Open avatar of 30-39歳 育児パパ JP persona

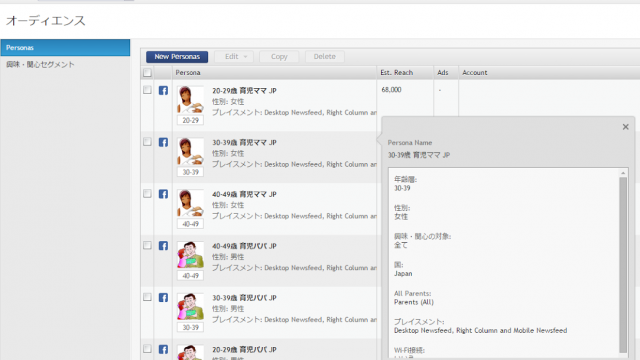[190, 307]
